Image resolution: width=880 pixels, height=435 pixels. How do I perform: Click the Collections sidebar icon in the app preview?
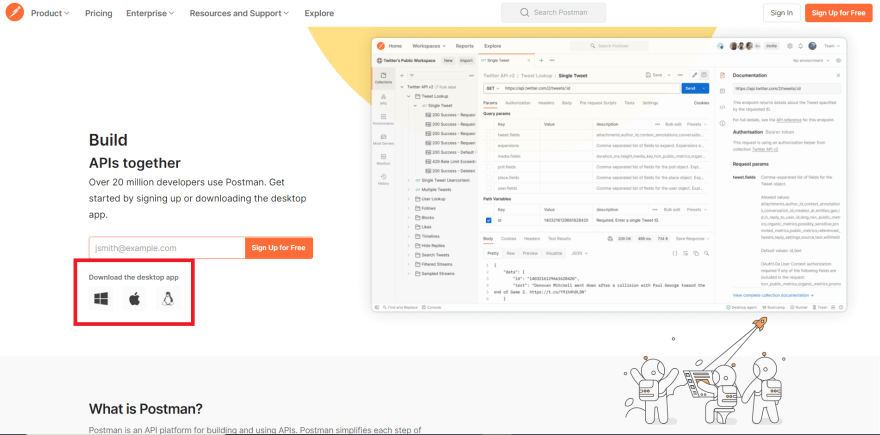tap(383, 78)
